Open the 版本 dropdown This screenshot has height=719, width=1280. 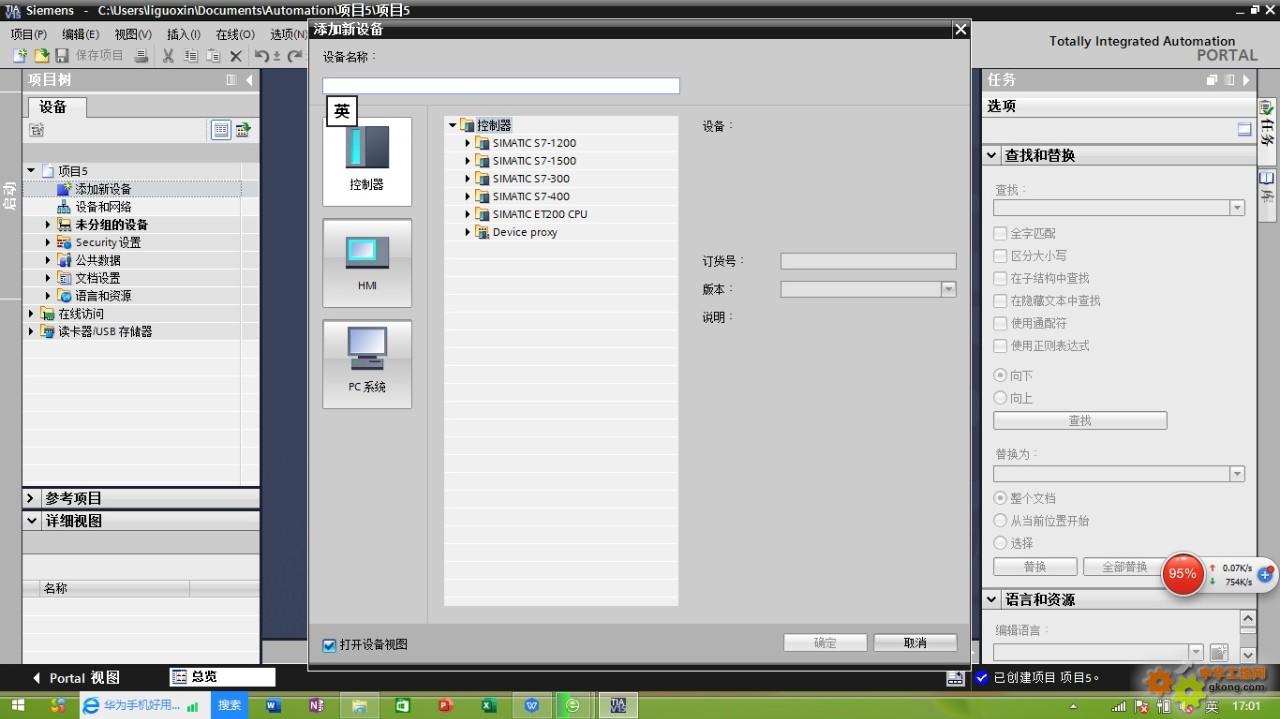pyautogui.click(x=948, y=289)
